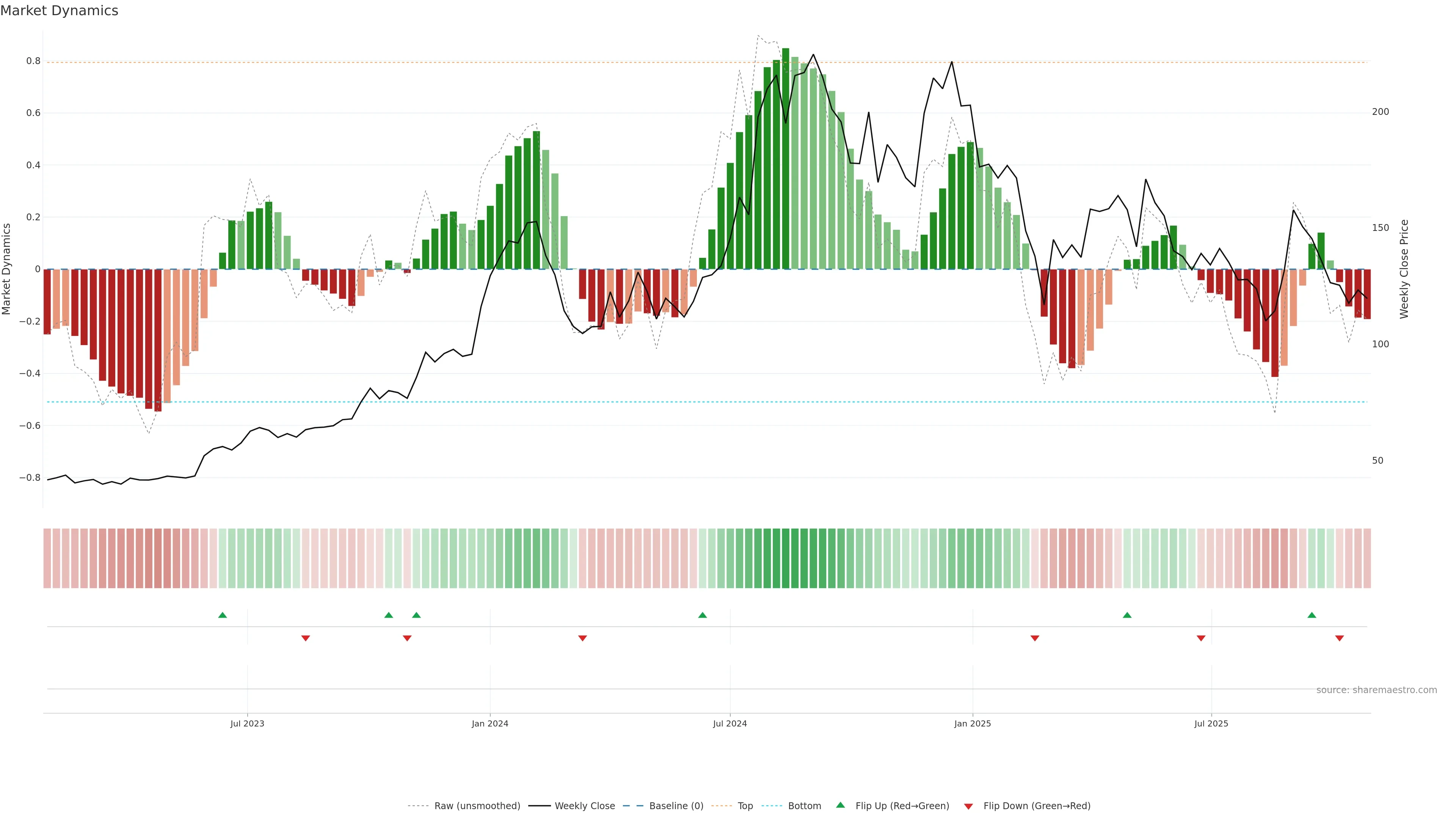This screenshot has height=819, width=1456.
Task: Click the Flip Down marker just before Jul 2025
Action: point(1201,638)
